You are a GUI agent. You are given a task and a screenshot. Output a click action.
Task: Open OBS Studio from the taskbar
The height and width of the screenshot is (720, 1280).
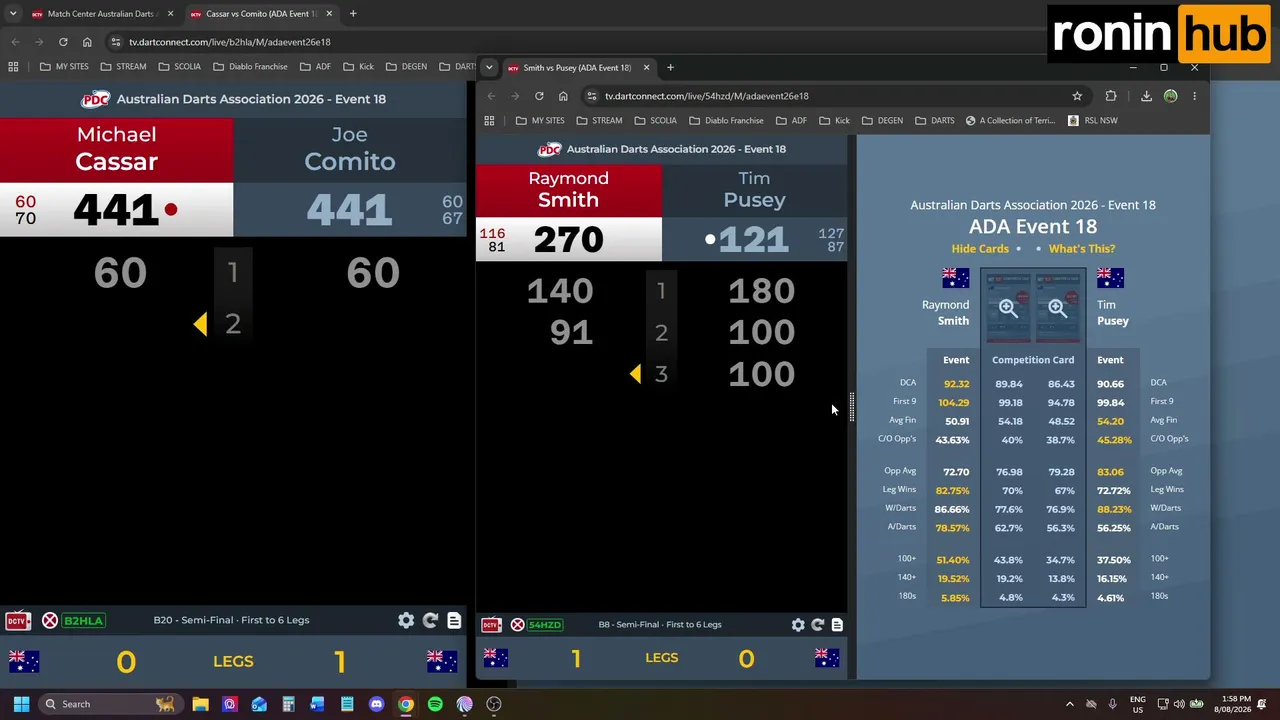coord(494,704)
